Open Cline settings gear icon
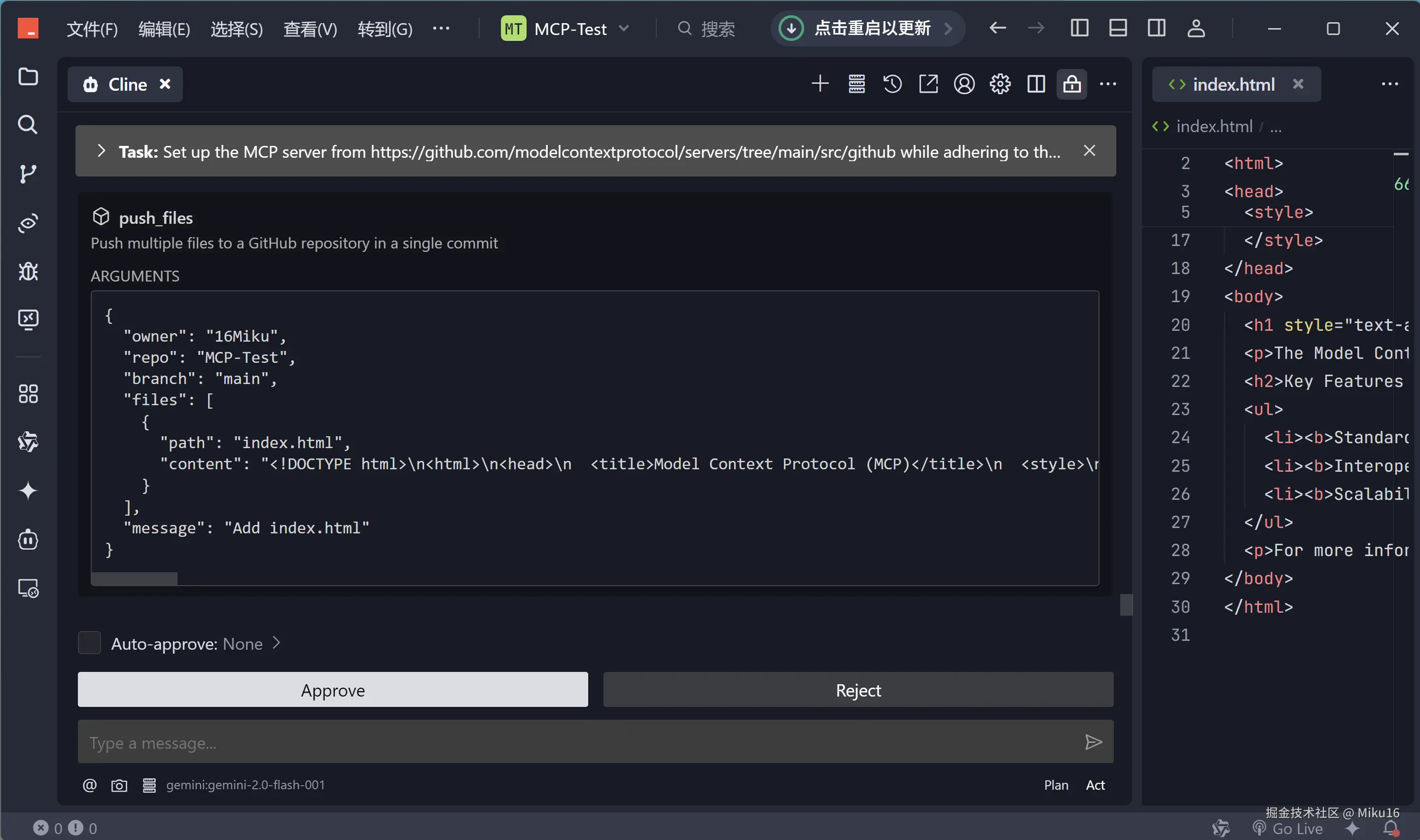1420x840 pixels. (x=1000, y=84)
